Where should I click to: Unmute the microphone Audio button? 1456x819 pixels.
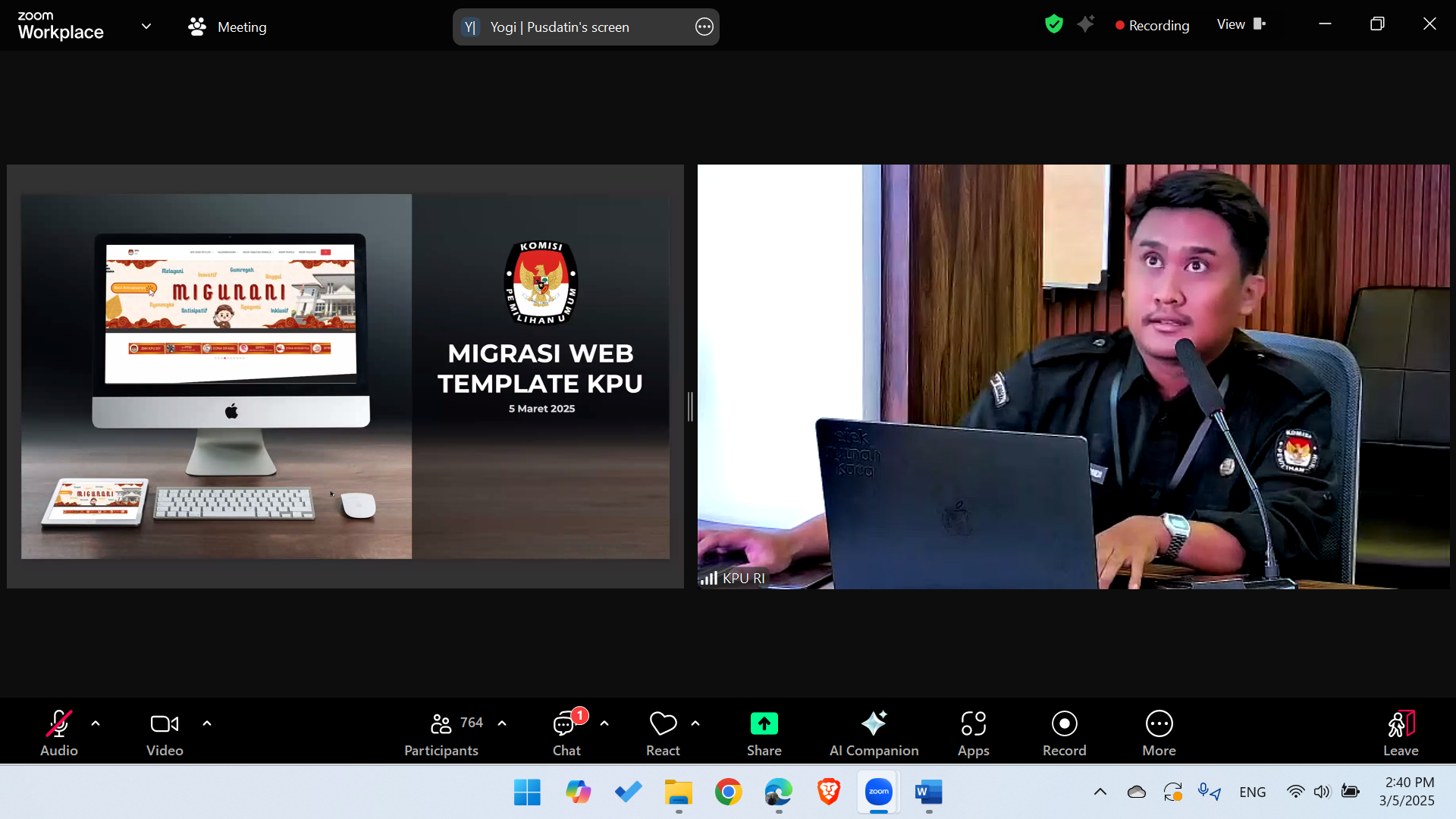click(x=59, y=724)
